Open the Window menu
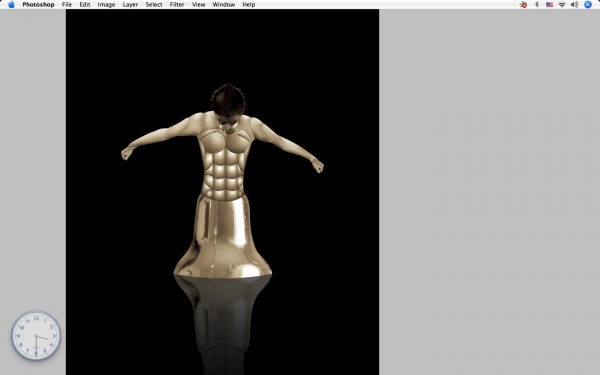Image resolution: width=600 pixels, height=375 pixels. [x=223, y=5]
